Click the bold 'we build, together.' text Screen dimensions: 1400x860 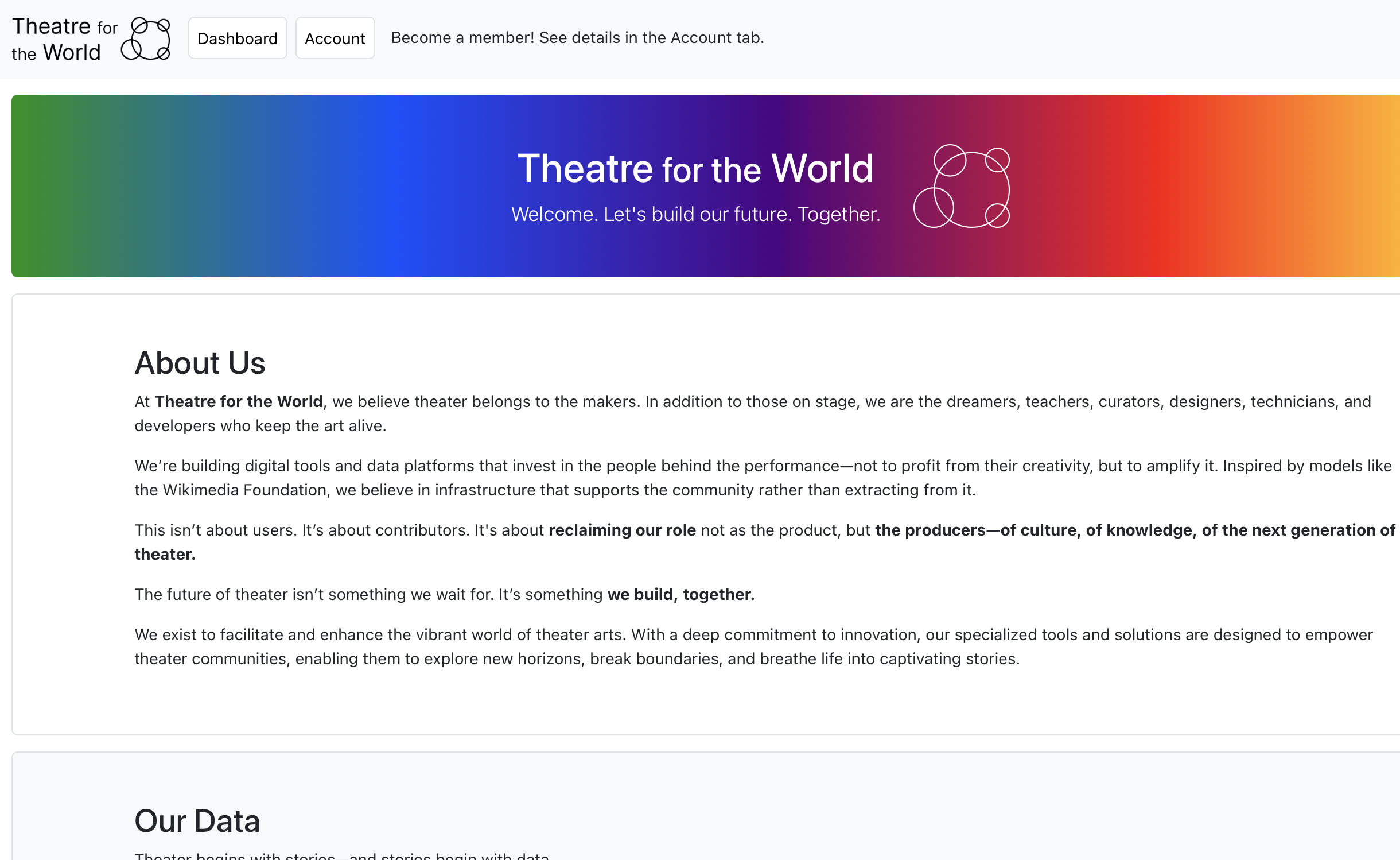point(680,594)
